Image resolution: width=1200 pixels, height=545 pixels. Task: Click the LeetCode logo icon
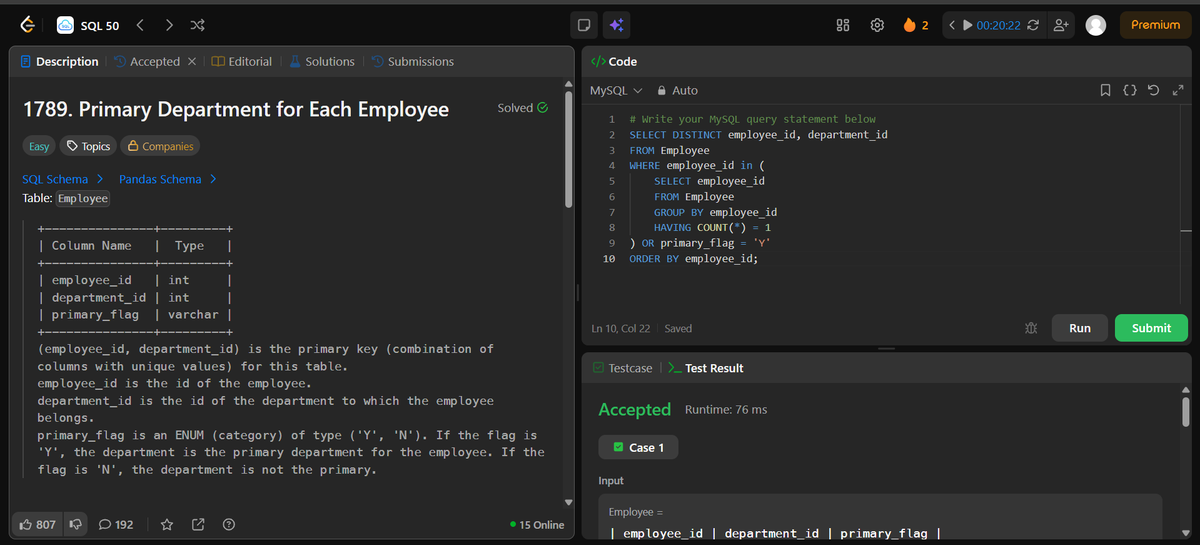26,25
